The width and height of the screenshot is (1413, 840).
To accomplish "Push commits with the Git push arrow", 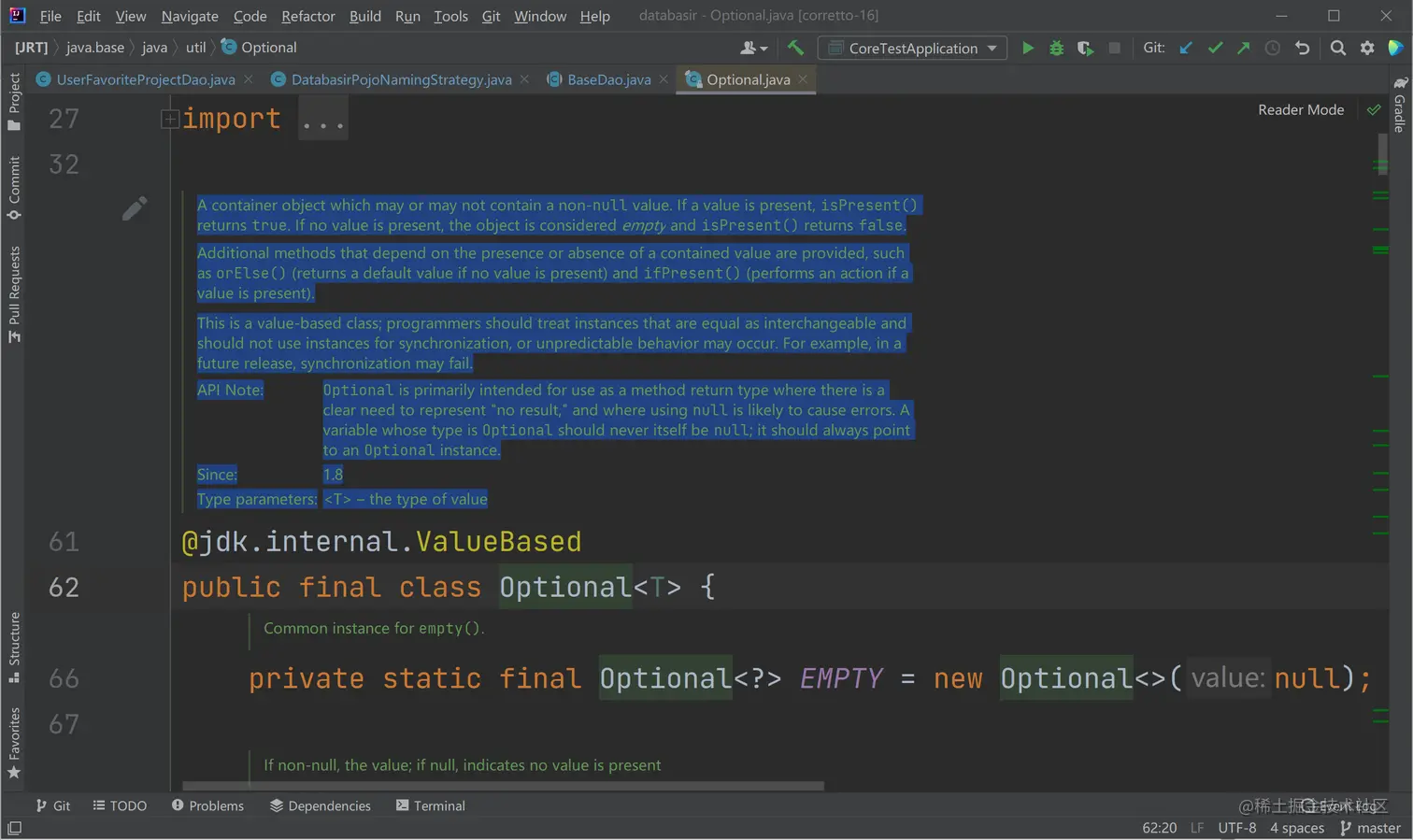I will pyautogui.click(x=1243, y=48).
